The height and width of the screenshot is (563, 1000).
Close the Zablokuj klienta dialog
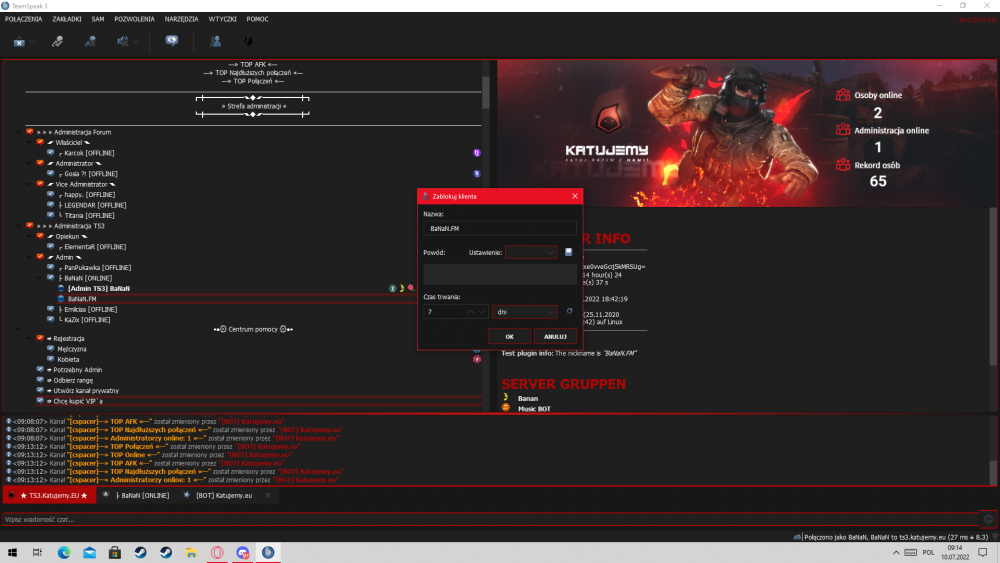click(575, 196)
